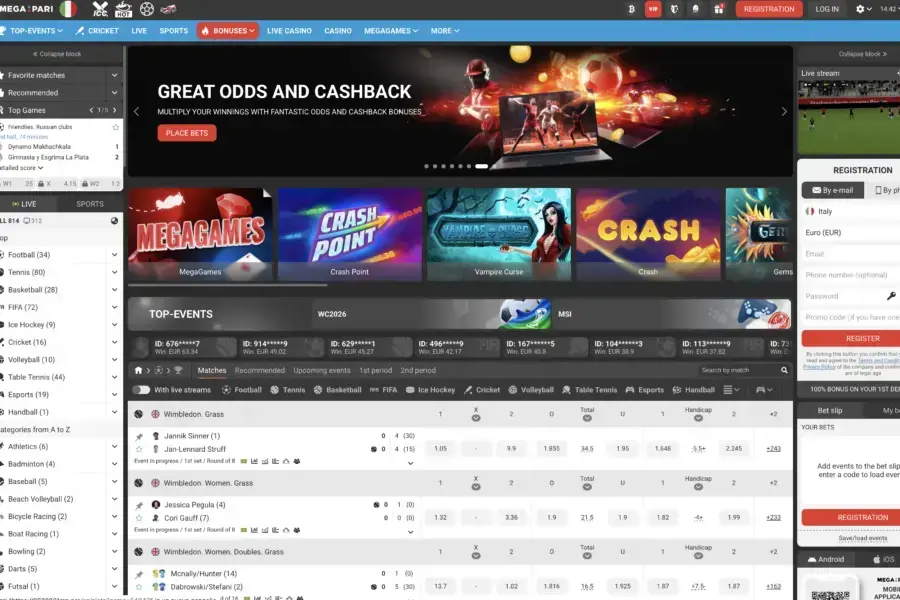Open the Crash Point game thumbnail
The height and width of the screenshot is (600, 900).
350,234
